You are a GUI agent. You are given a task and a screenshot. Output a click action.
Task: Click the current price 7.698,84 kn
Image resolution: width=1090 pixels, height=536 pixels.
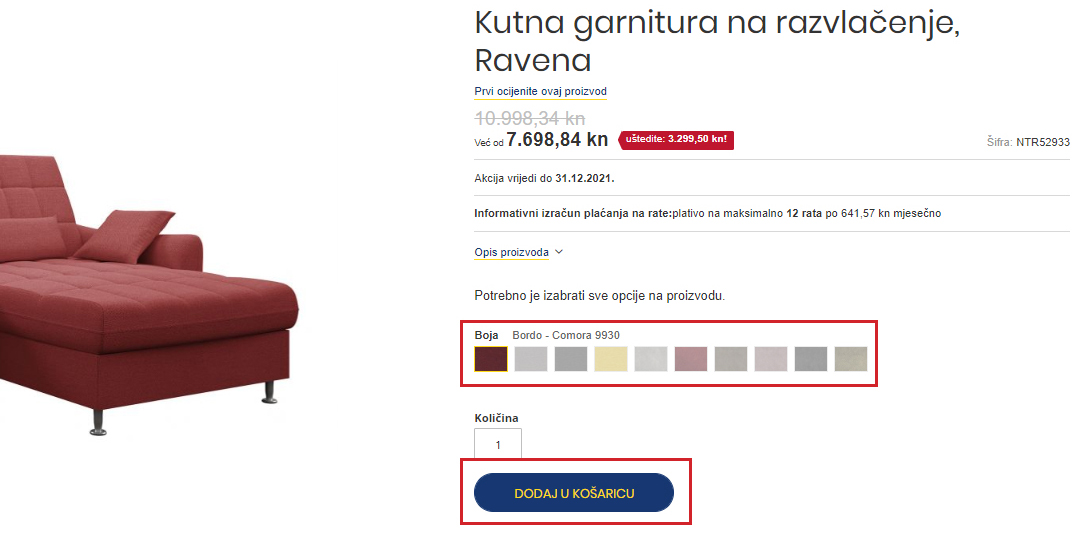pyautogui.click(x=557, y=139)
